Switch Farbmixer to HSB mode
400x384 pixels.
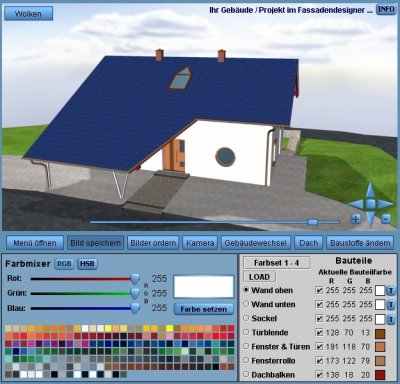[87, 264]
